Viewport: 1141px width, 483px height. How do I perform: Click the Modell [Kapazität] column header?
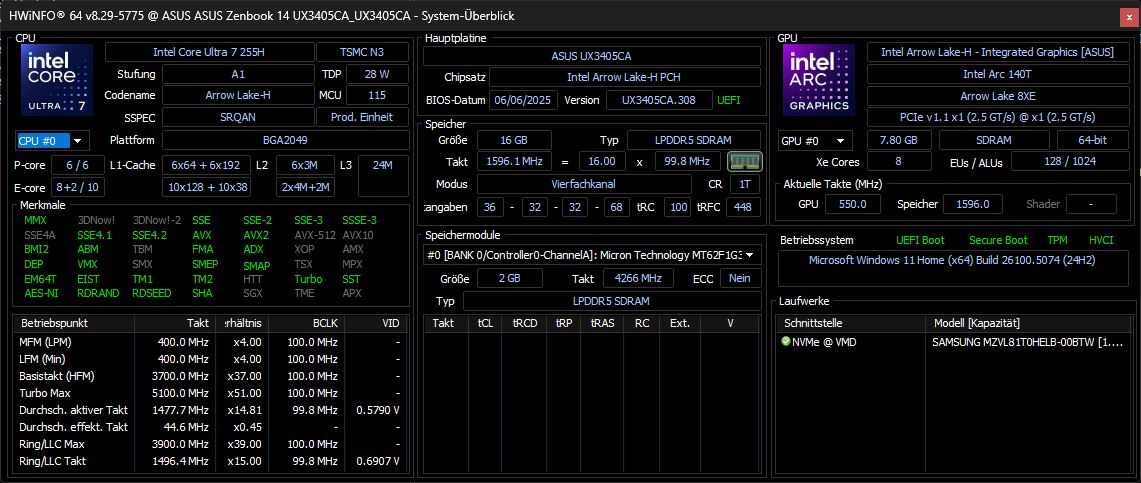point(975,323)
